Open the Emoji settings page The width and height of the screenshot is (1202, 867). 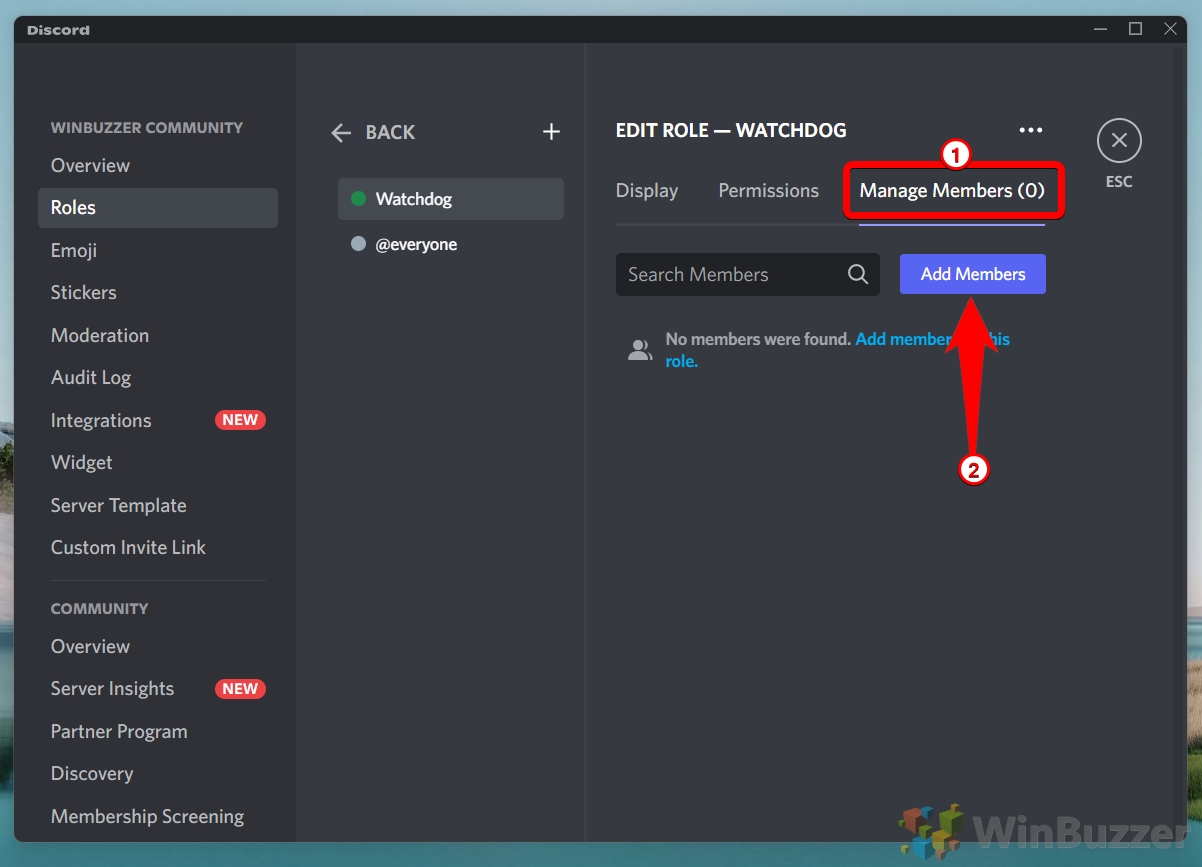(158, 250)
